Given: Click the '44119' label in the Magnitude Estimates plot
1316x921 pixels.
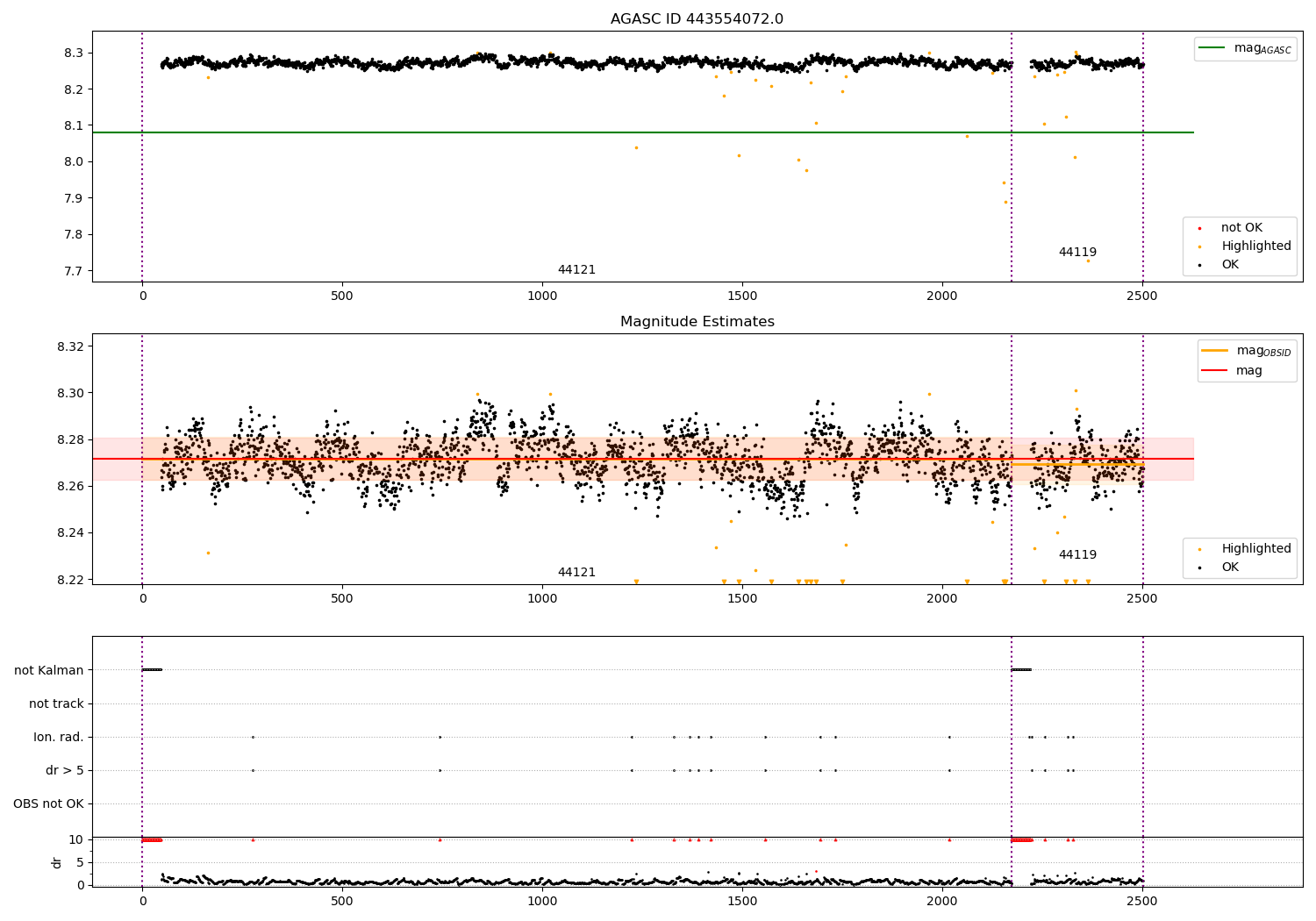Looking at the screenshot, I should (1077, 555).
